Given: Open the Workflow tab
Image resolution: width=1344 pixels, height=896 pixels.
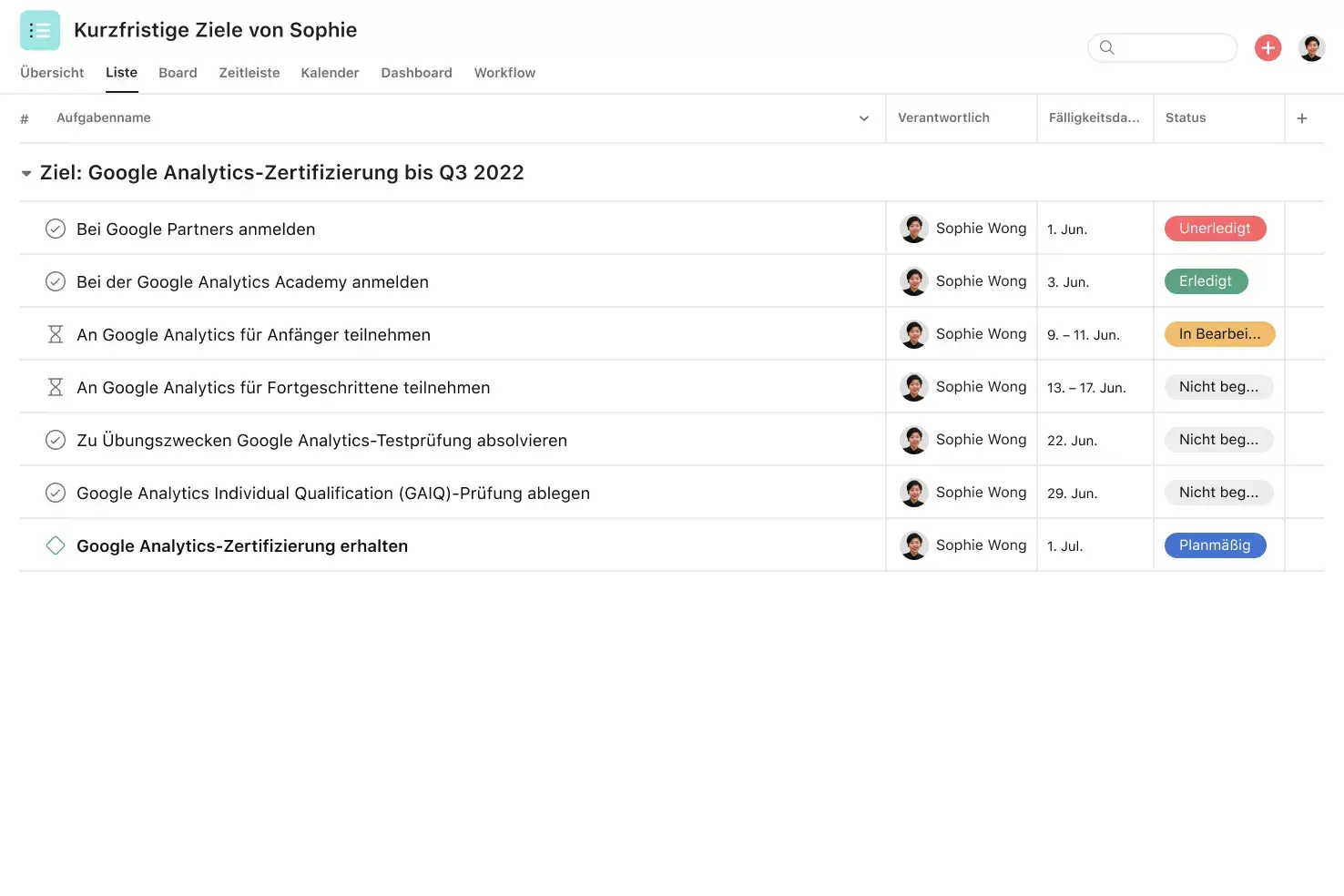Looking at the screenshot, I should coord(504,73).
